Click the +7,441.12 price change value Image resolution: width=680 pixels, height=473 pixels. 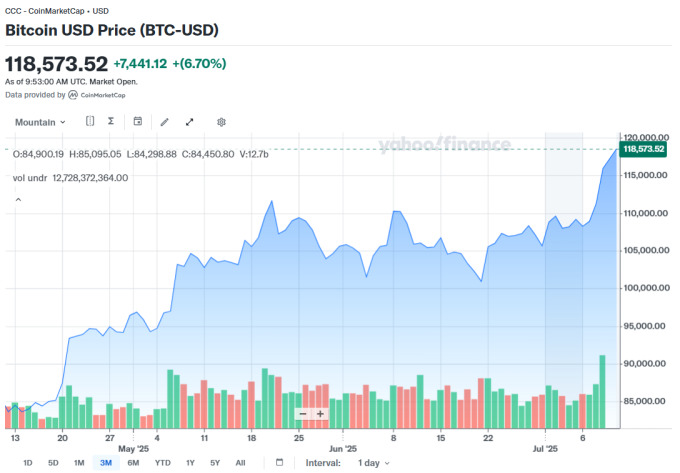pos(140,64)
